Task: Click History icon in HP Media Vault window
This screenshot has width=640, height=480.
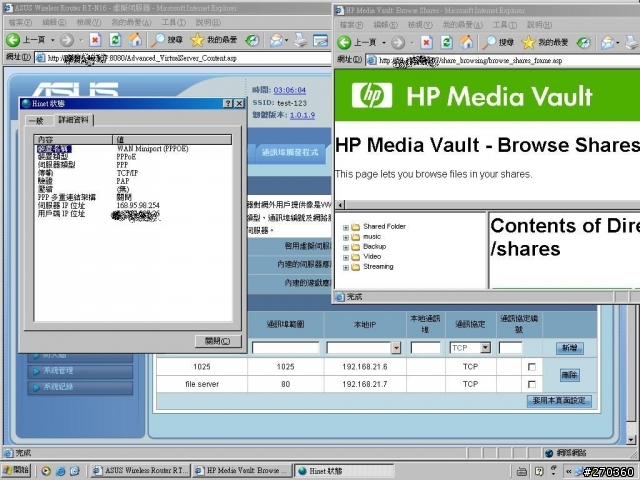Action: coord(583,42)
